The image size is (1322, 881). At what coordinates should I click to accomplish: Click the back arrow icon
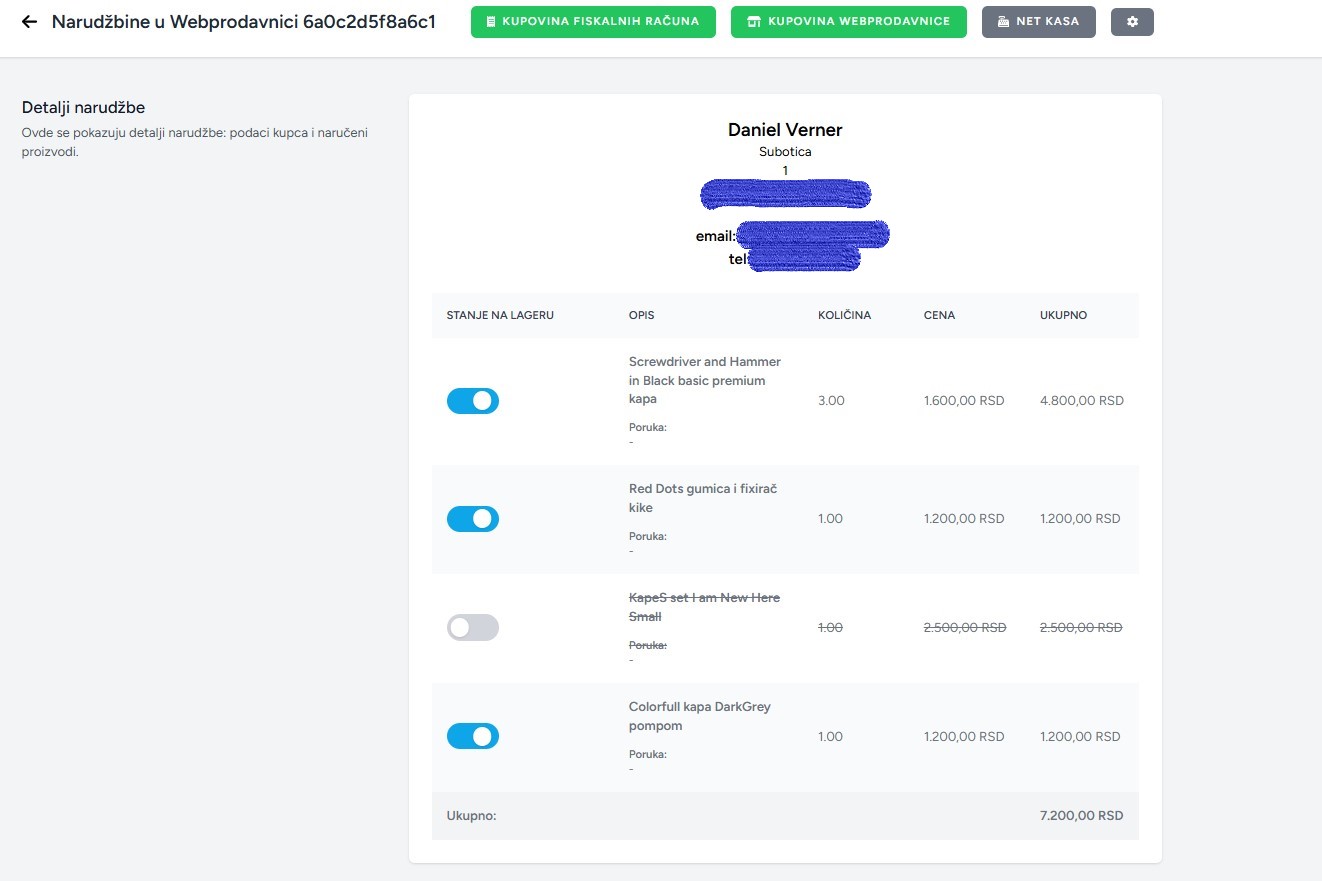pyautogui.click(x=29, y=21)
